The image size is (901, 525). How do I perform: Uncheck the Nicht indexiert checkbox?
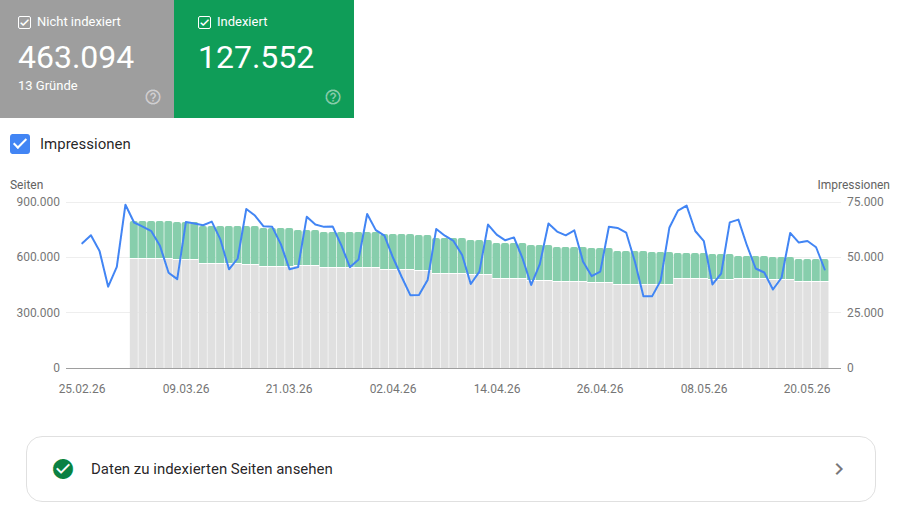pyautogui.click(x=24, y=22)
